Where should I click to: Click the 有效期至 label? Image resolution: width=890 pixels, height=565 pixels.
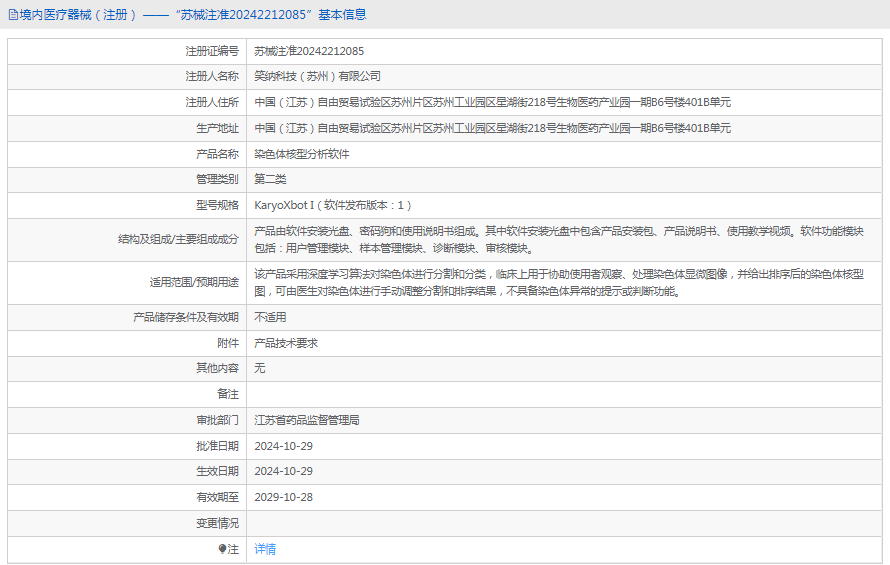tap(217, 497)
